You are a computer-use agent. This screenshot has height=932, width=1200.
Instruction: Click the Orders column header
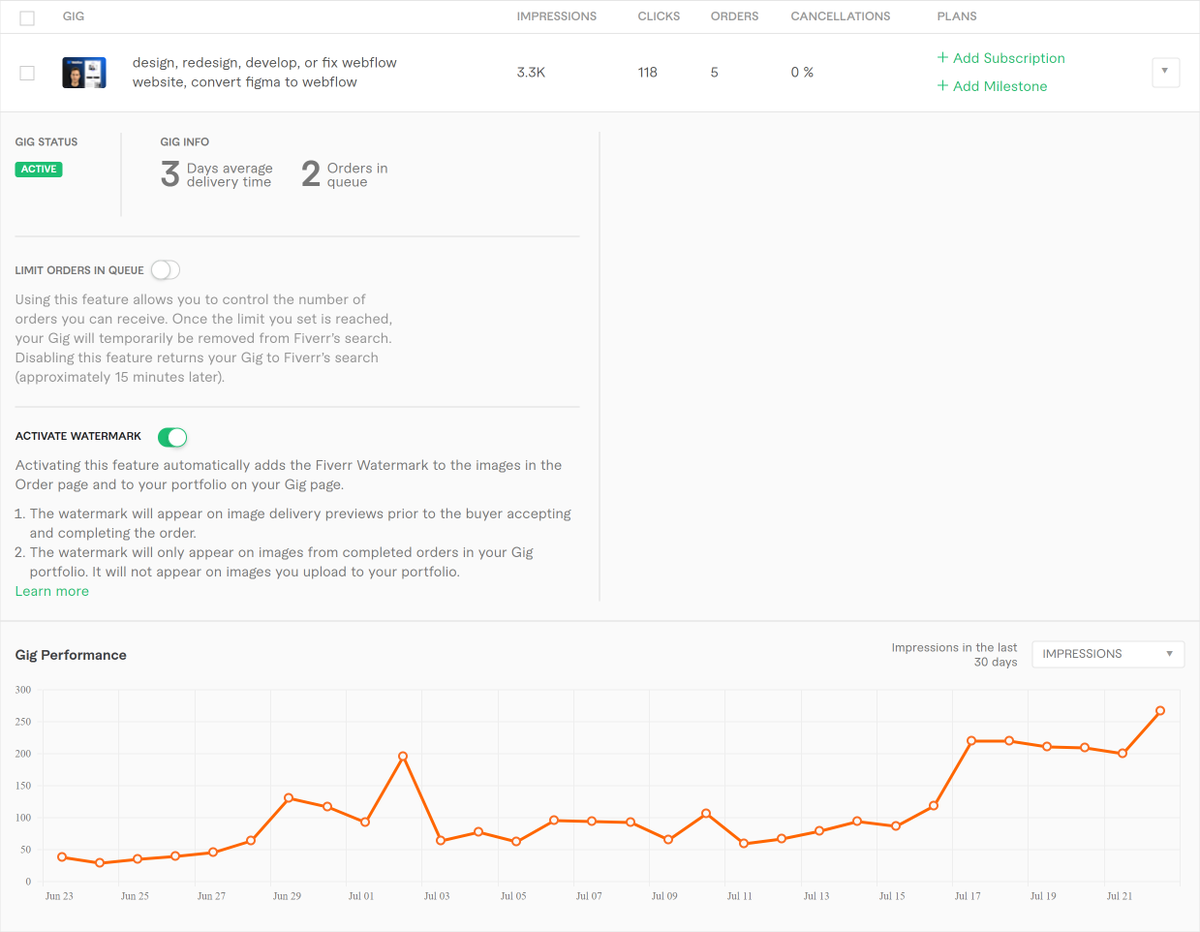tap(735, 17)
